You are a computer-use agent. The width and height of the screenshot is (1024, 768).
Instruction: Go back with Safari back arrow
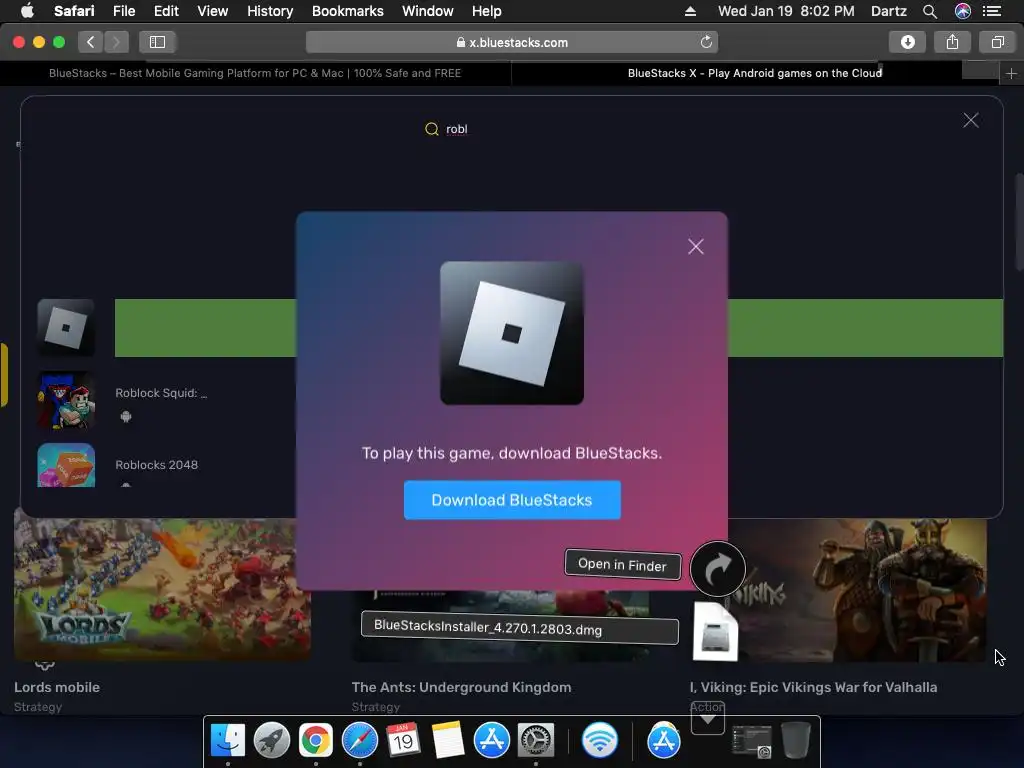(x=91, y=42)
